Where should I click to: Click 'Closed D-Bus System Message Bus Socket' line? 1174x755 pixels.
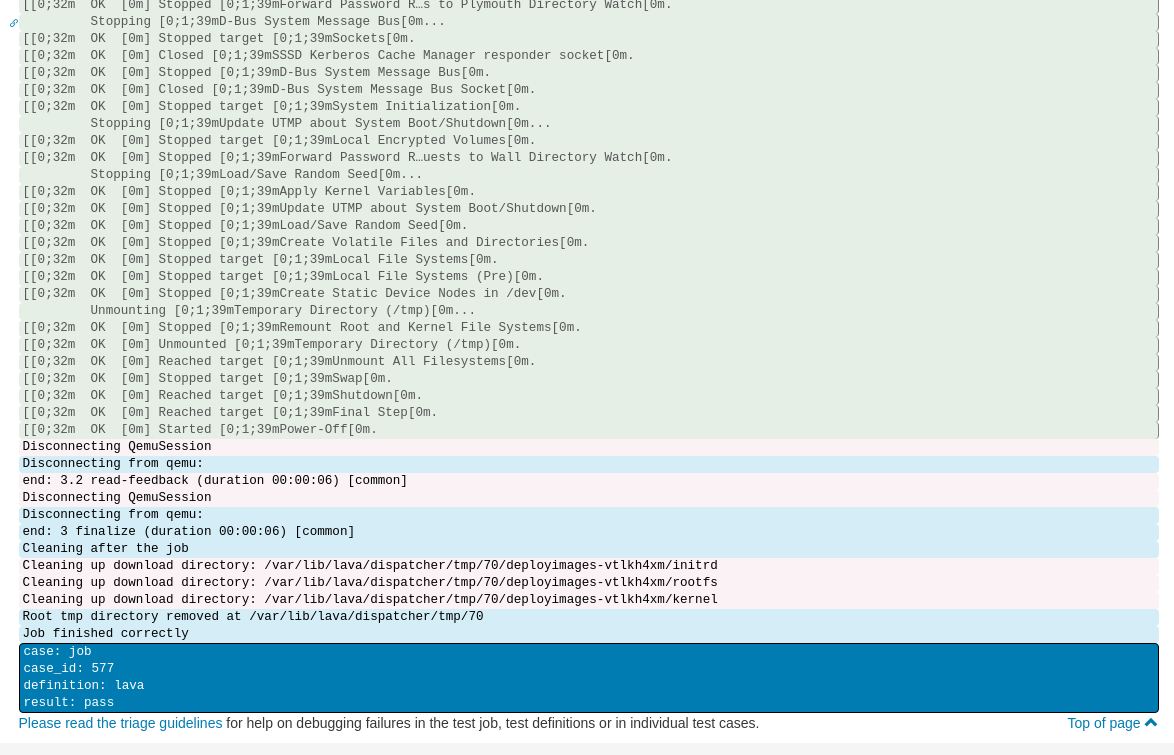(x=588, y=89)
